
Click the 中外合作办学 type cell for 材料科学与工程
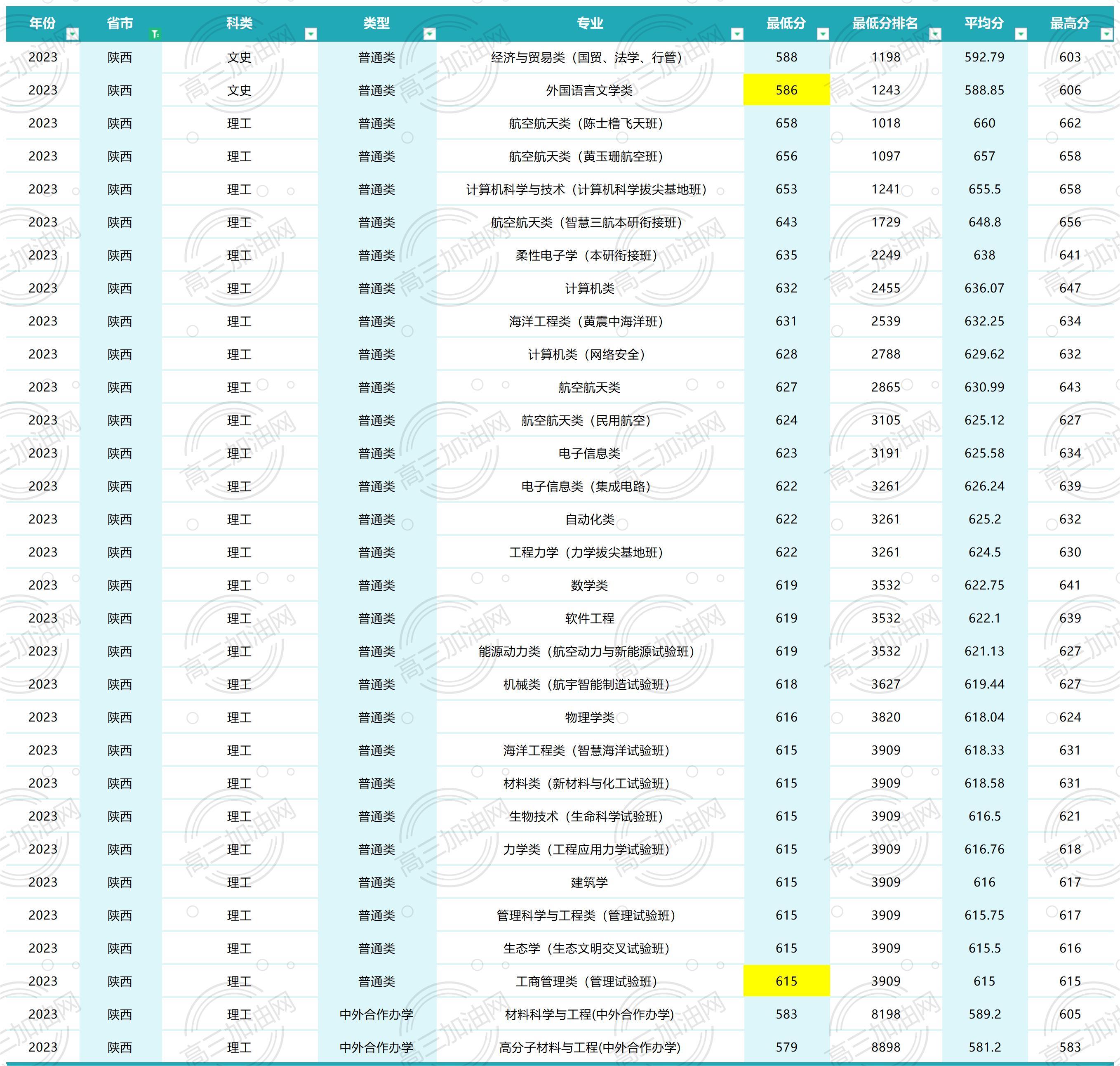click(376, 1014)
